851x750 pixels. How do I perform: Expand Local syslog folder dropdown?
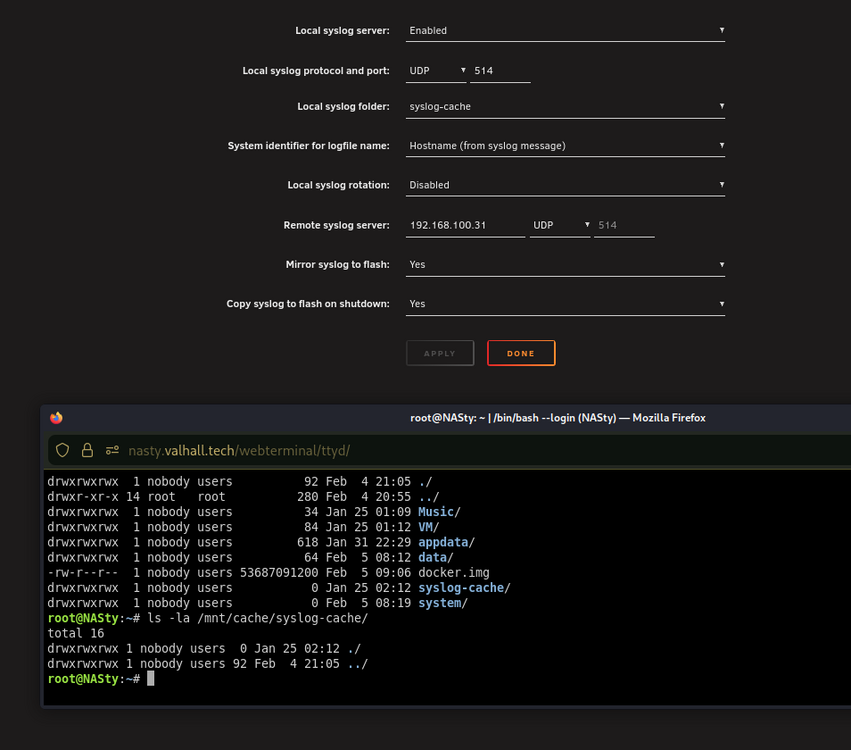point(565,106)
